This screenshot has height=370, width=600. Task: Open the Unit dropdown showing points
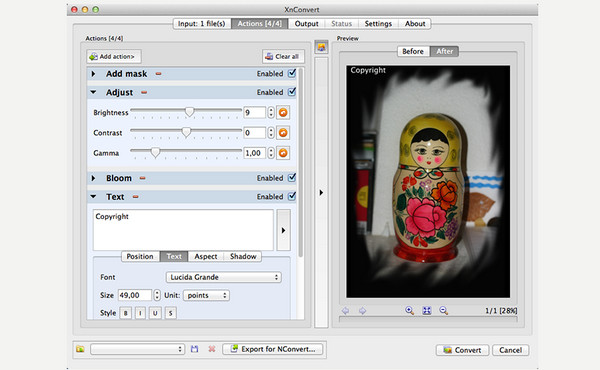tap(207, 295)
